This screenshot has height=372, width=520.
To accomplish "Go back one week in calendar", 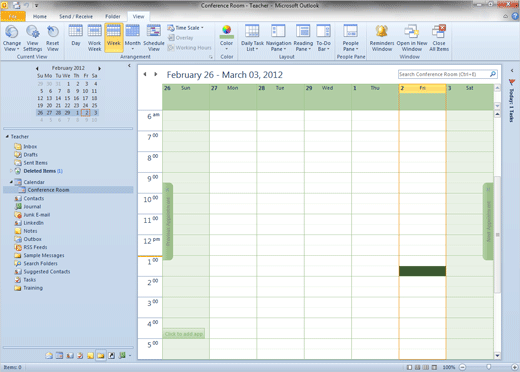I will tap(145, 74).
